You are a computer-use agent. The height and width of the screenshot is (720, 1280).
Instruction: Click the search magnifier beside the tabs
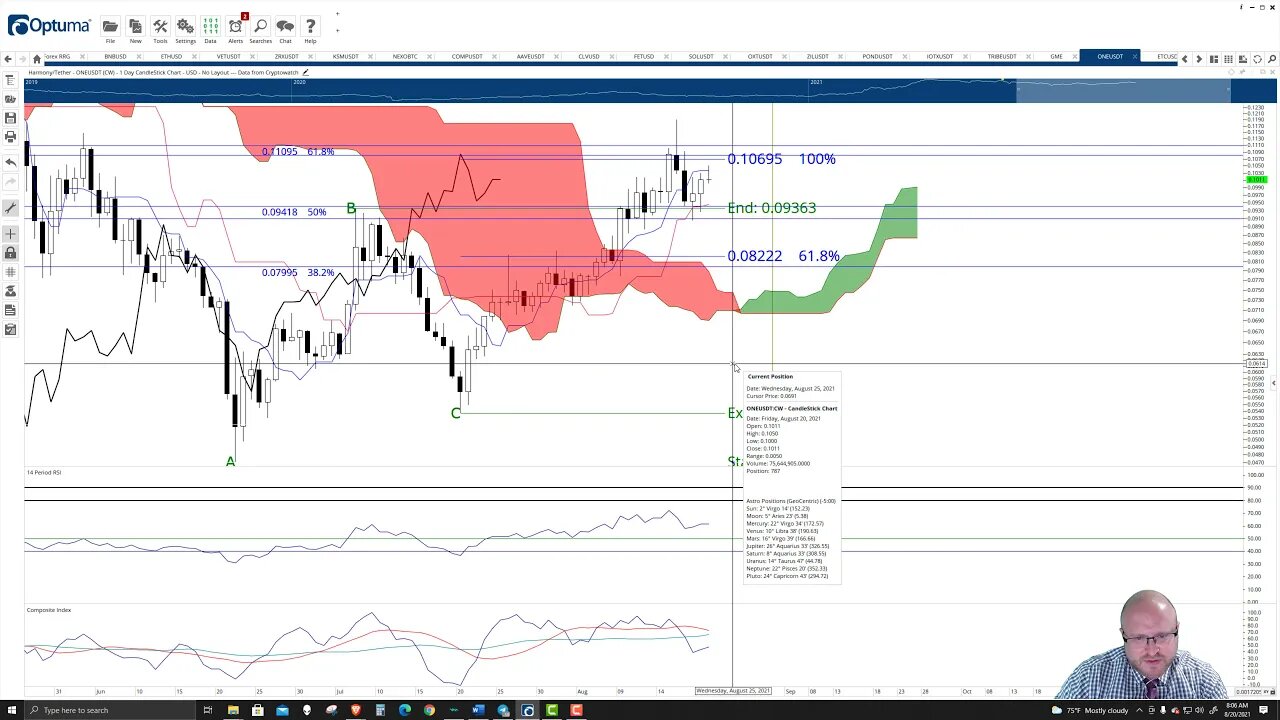click(x=1271, y=59)
